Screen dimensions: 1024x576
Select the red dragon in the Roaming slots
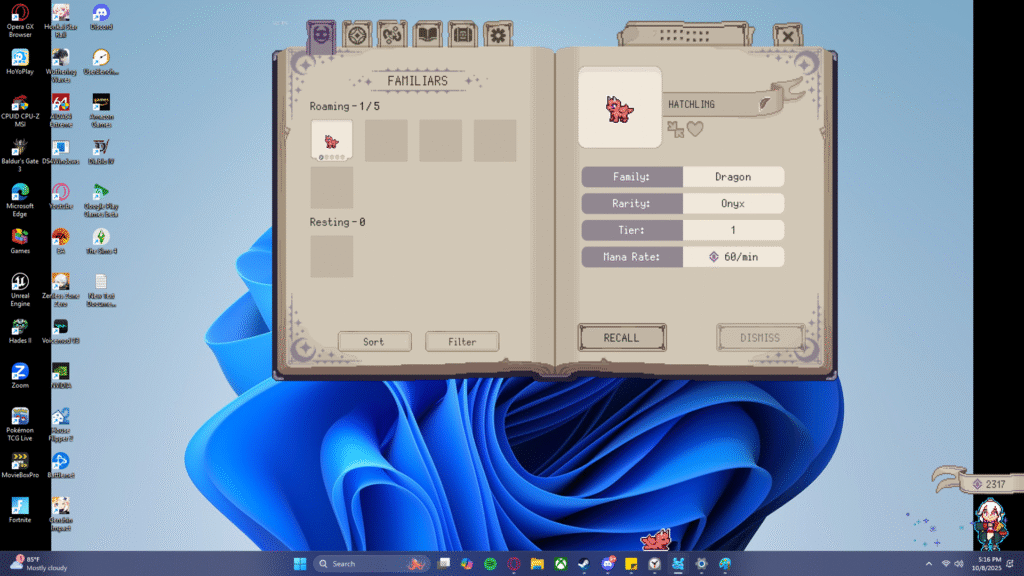(331, 140)
